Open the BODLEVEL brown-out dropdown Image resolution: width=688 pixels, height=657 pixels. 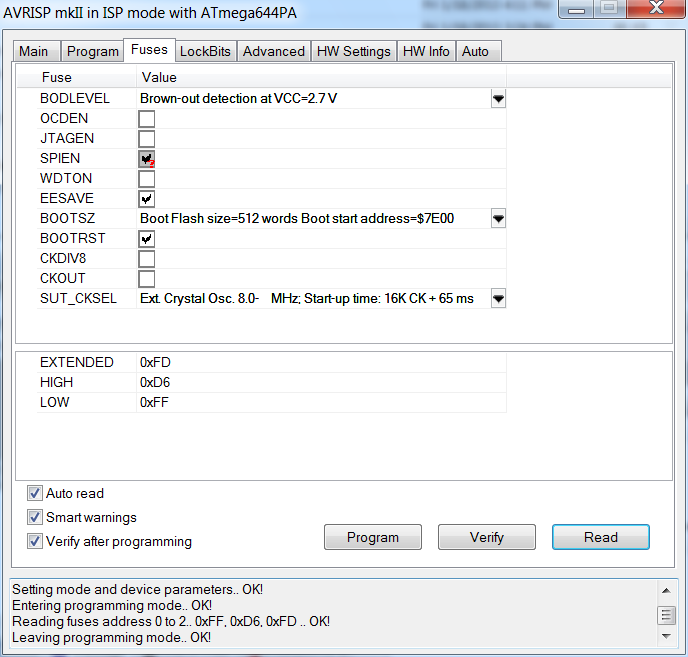[x=498, y=99]
